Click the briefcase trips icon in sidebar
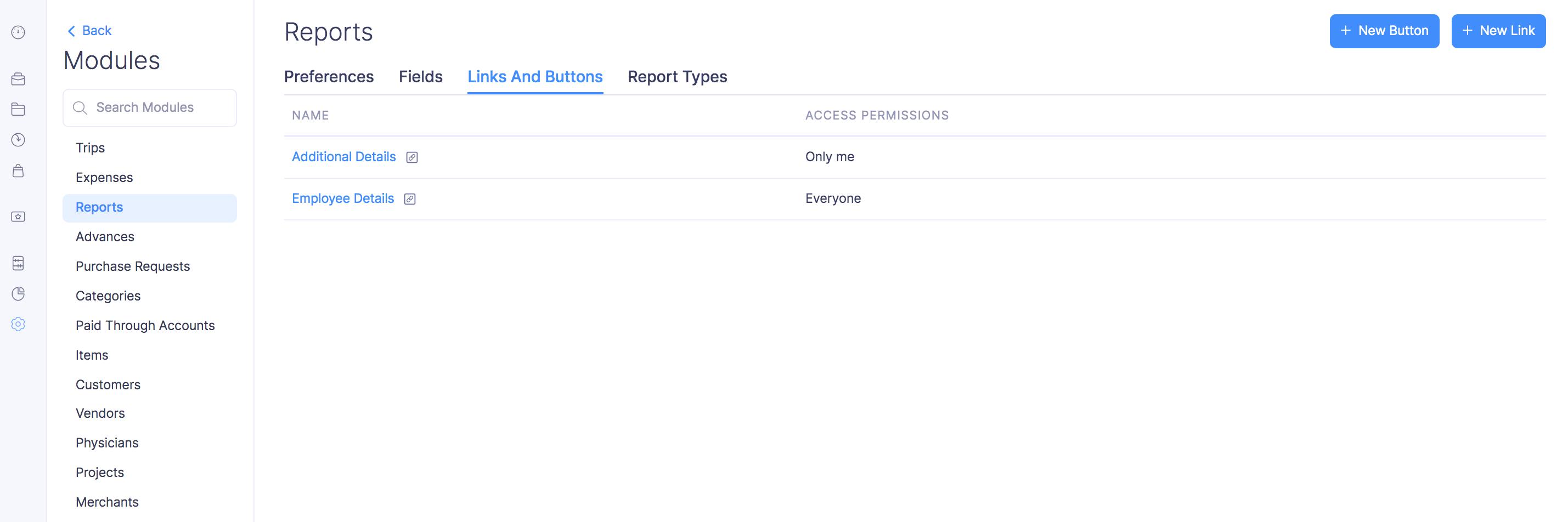1568x522 pixels. point(18,79)
